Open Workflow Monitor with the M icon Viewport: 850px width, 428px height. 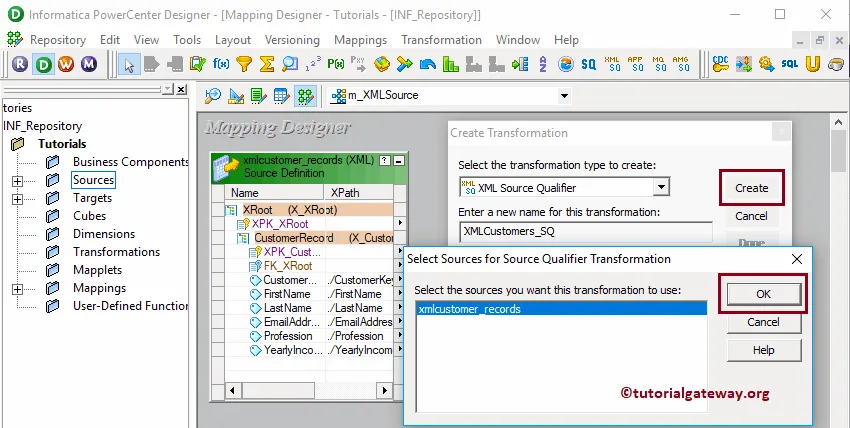pos(89,64)
